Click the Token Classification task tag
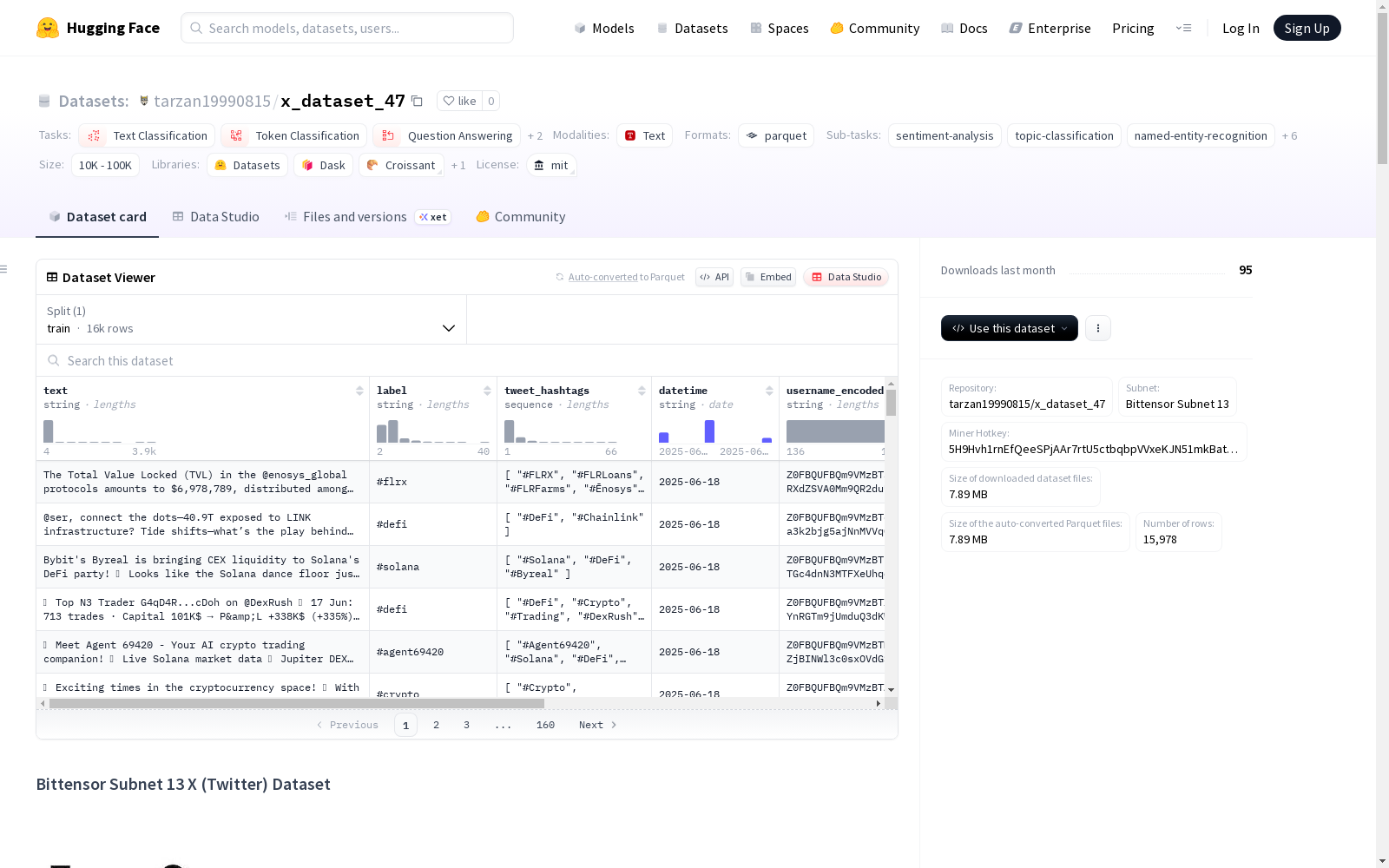 pos(294,135)
